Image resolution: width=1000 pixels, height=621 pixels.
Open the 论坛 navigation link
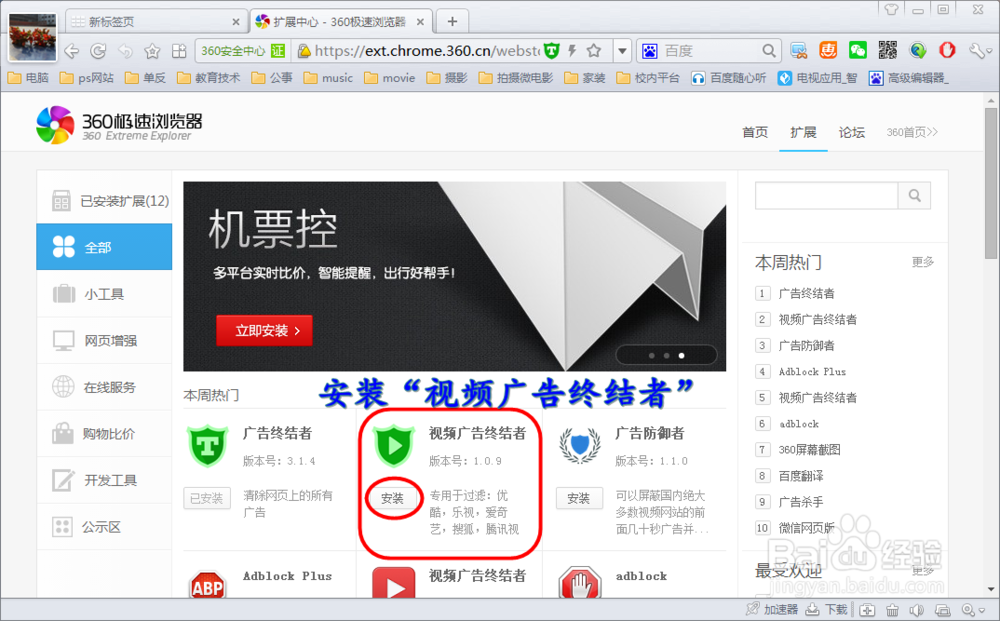[x=851, y=132]
